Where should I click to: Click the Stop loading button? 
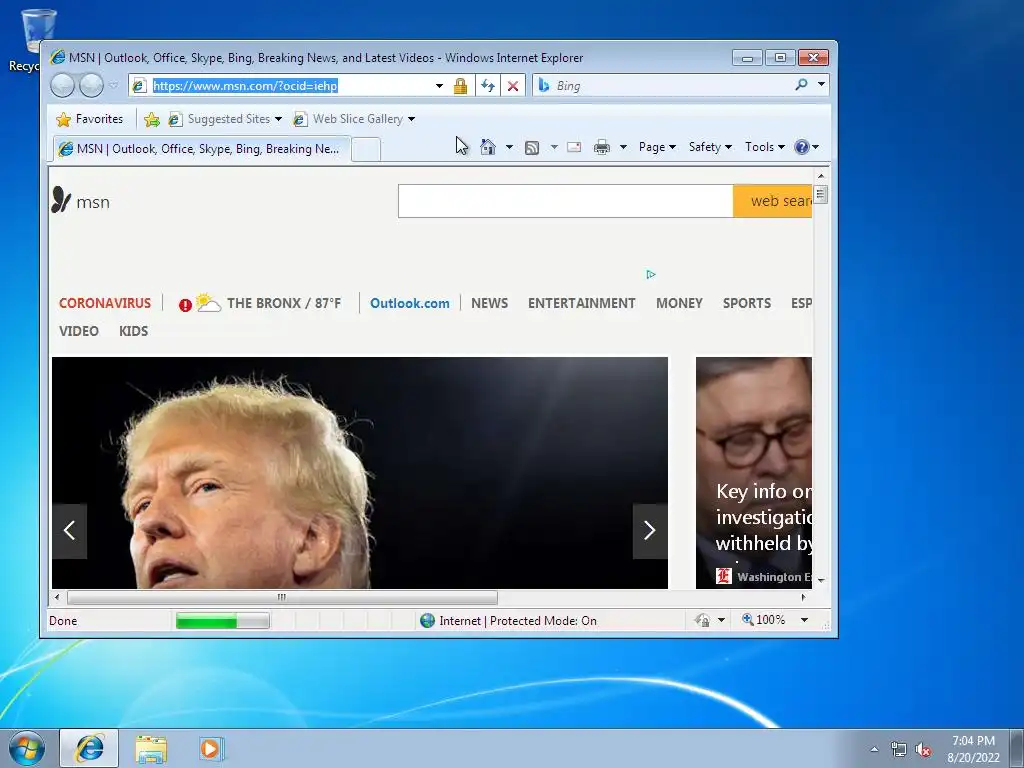coord(513,86)
